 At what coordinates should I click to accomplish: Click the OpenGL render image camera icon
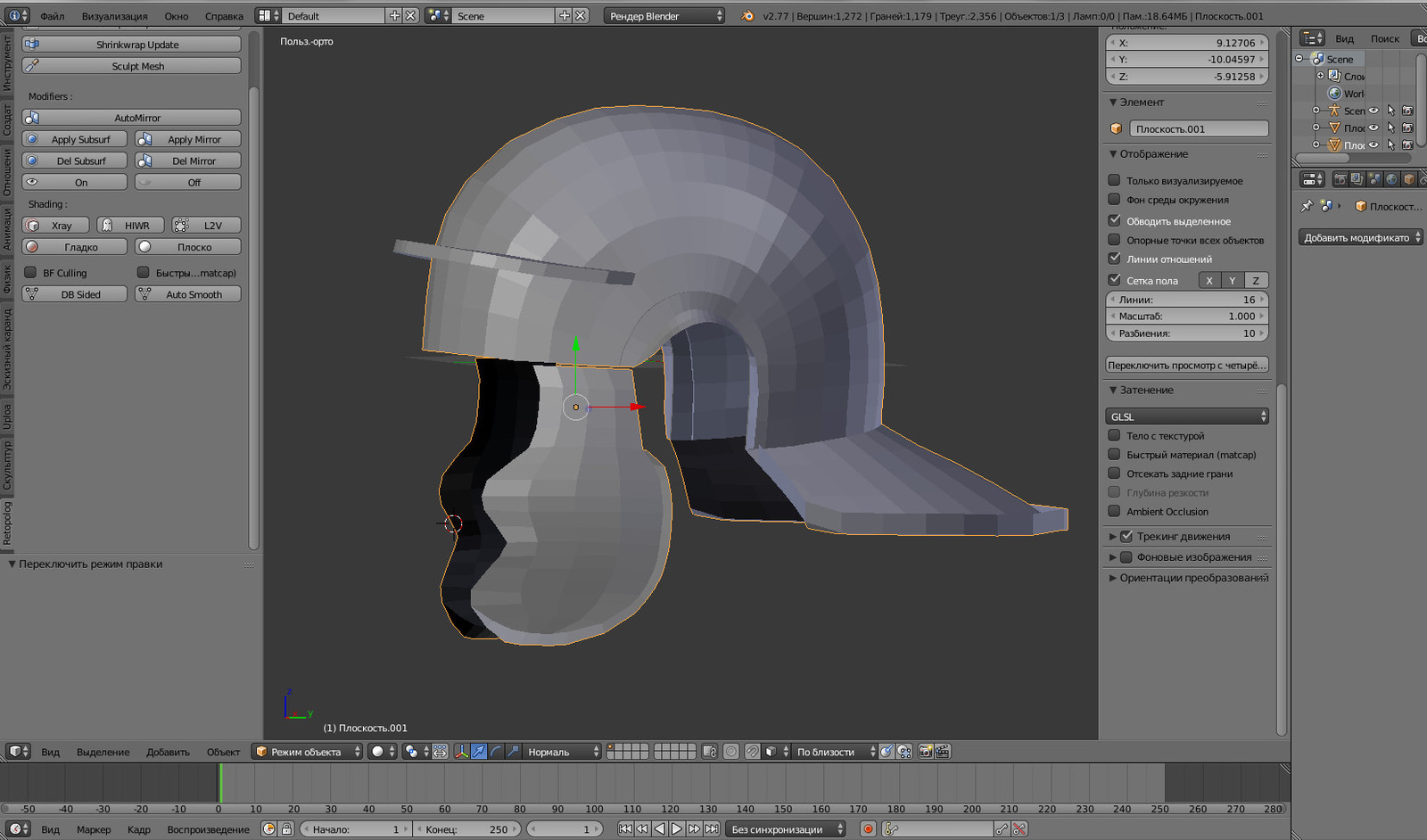pyautogui.click(x=926, y=752)
